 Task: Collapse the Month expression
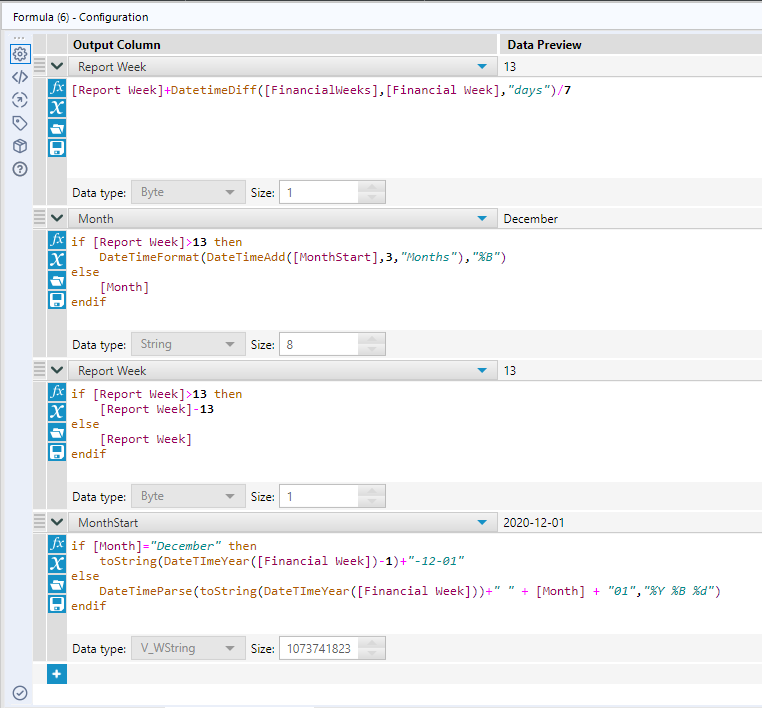coord(57,218)
